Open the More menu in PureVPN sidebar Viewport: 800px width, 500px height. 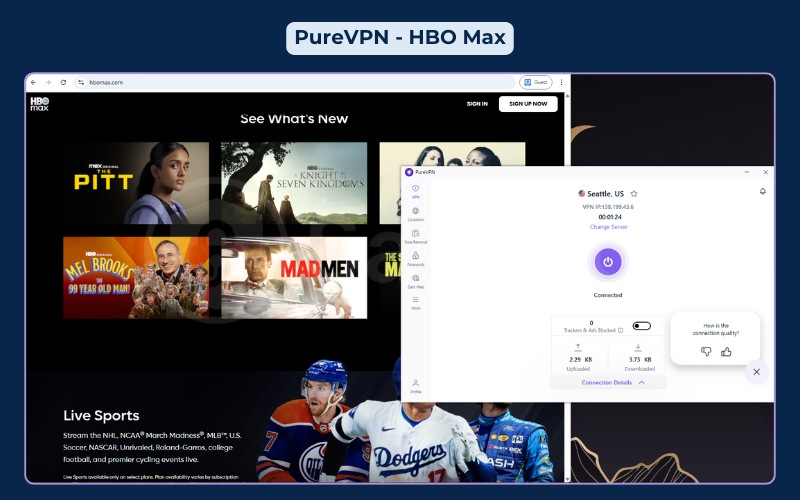pyautogui.click(x=415, y=303)
